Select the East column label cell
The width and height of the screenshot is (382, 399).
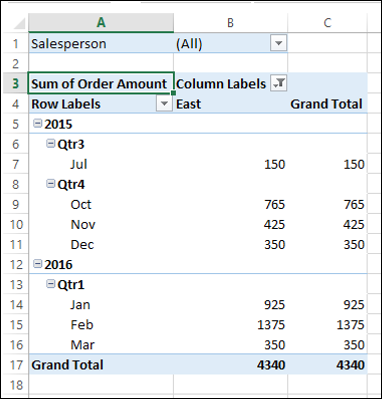[x=230, y=104]
